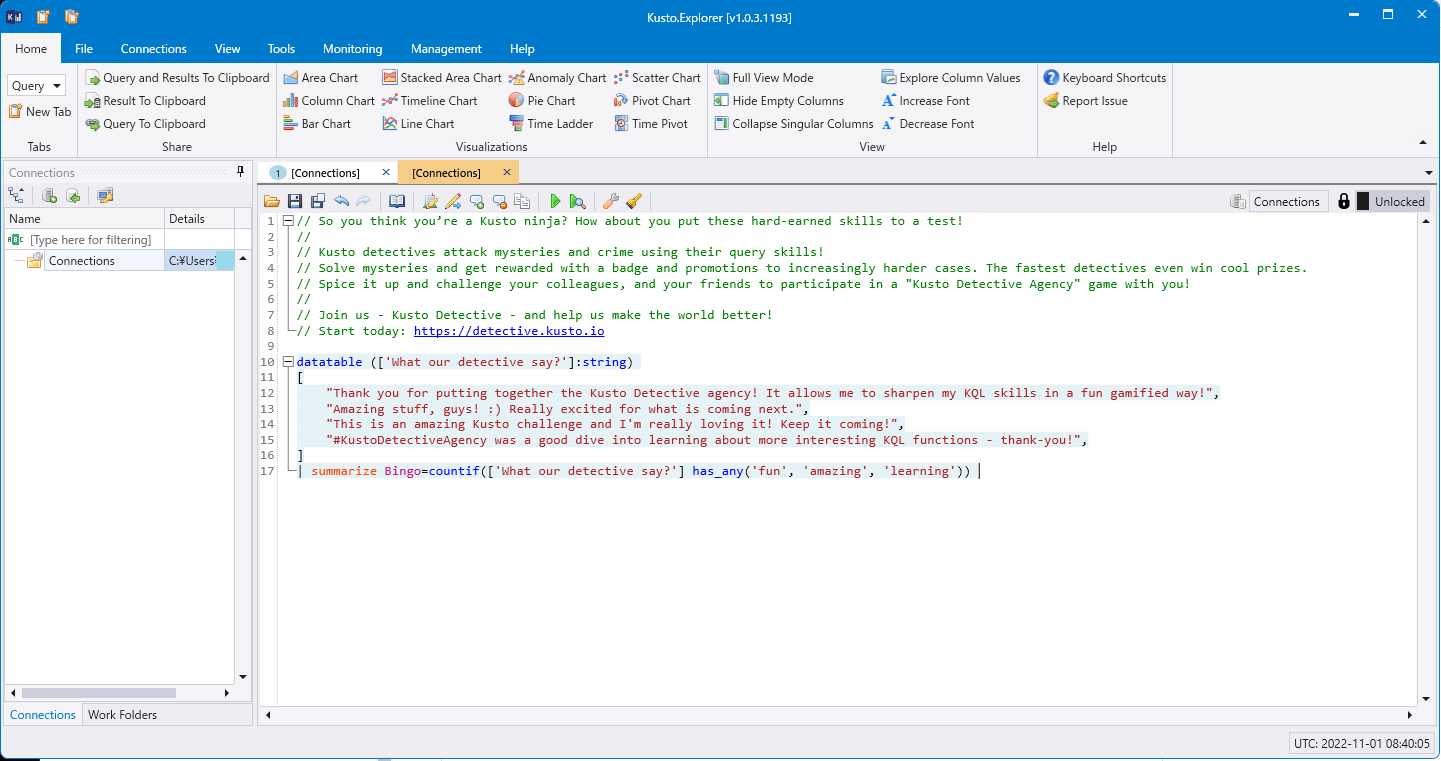Image resolution: width=1441 pixels, height=761 pixels.
Task: Open the Tools ribbon tab
Action: point(281,48)
